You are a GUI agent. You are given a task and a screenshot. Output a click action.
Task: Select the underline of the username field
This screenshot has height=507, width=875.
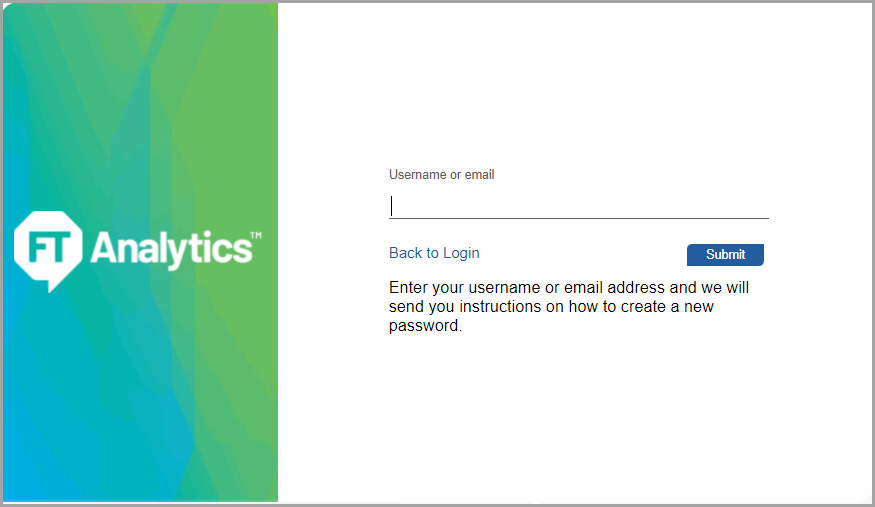579,218
